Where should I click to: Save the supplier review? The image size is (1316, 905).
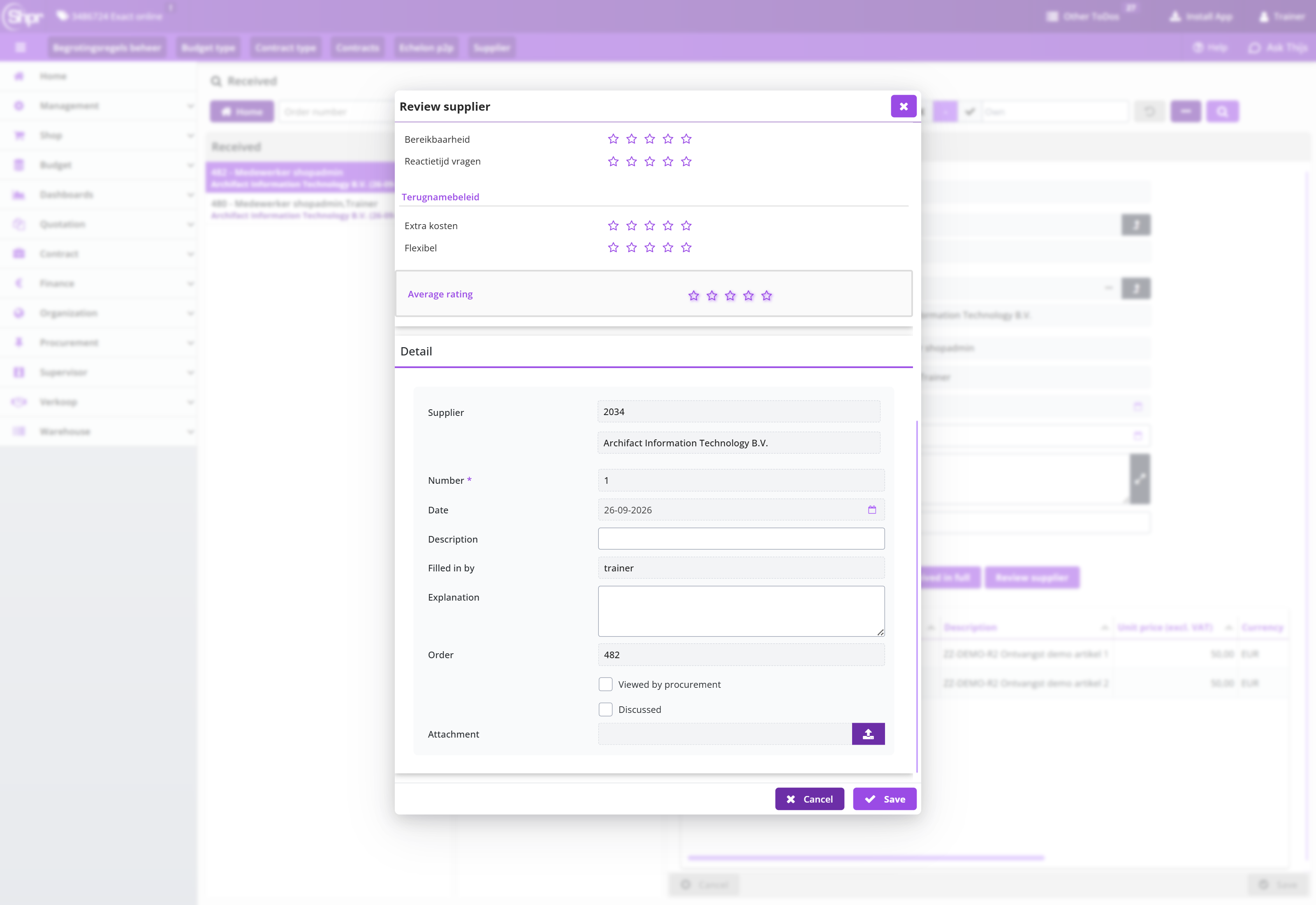click(x=884, y=799)
